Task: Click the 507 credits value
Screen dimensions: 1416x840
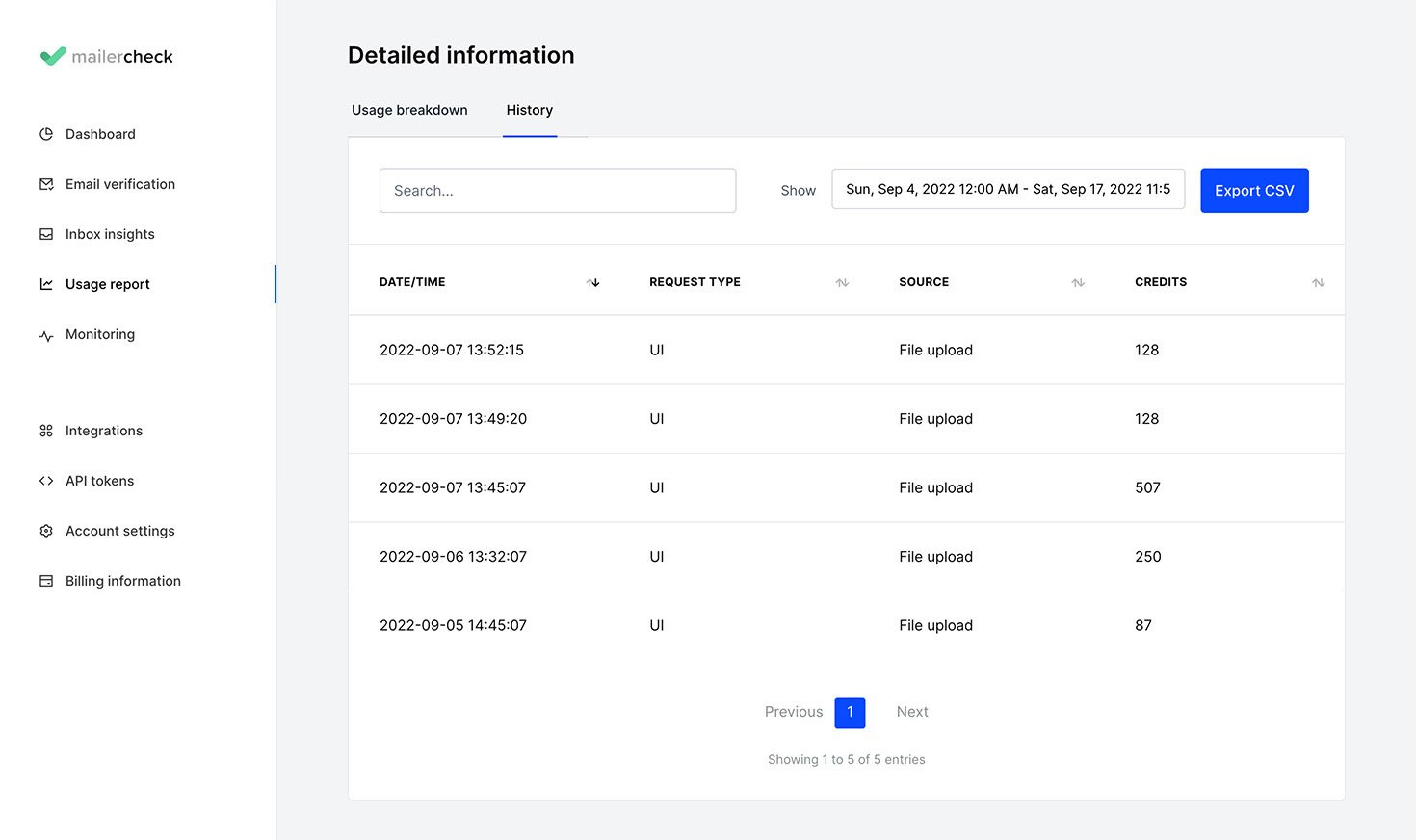Action: pos(1147,487)
